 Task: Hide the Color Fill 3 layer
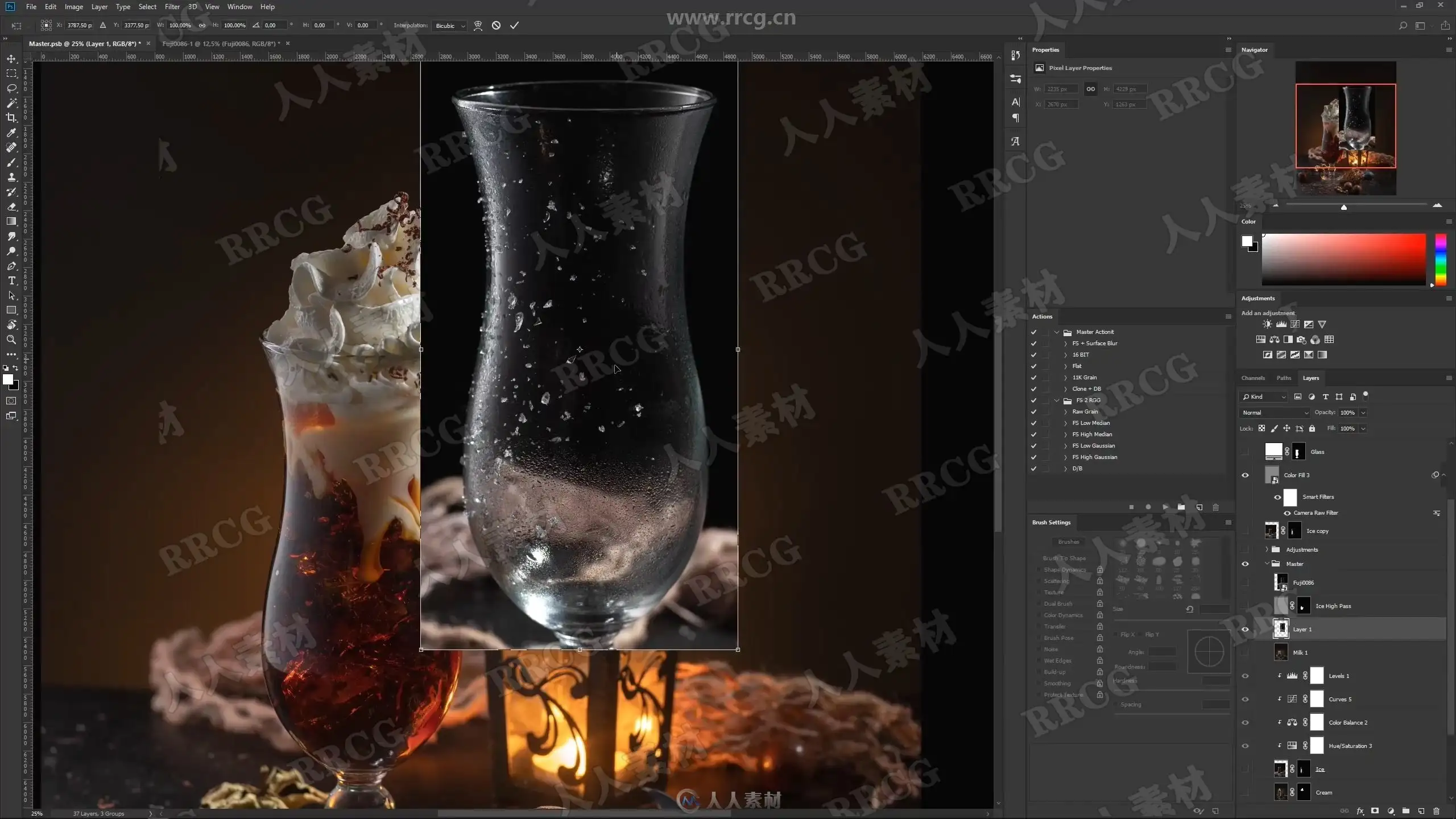coord(1245,475)
